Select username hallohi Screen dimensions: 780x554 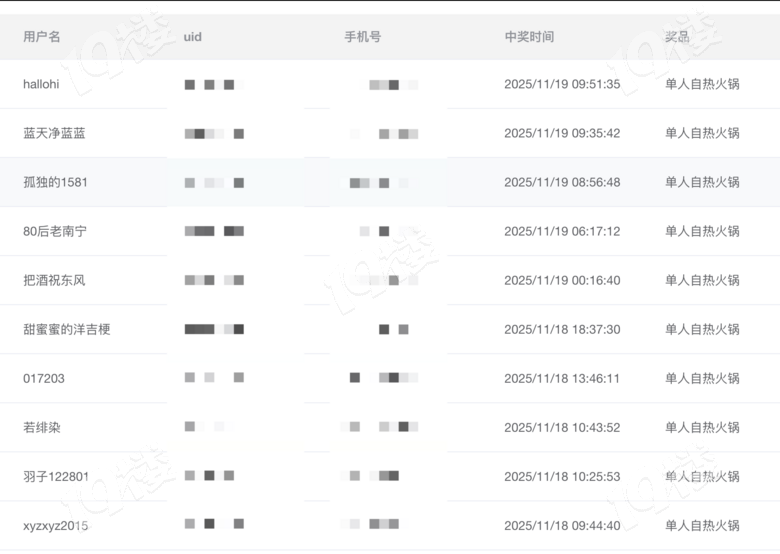click(41, 85)
